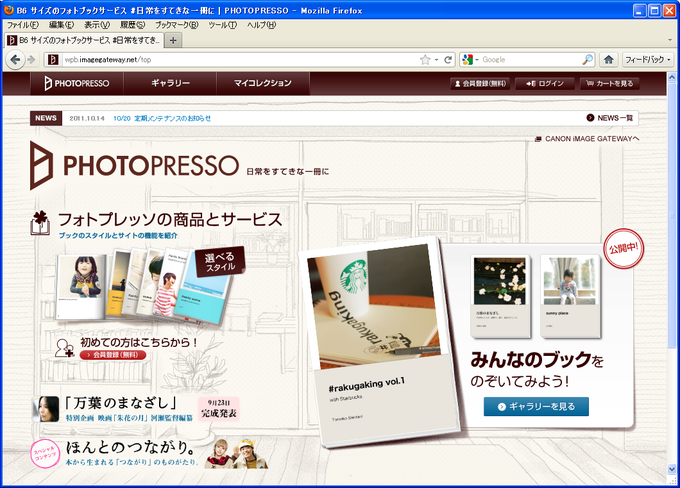Click the 9月23日 完成発表 label
This screenshot has height=488, width=680.
click(x=219, y=409)
